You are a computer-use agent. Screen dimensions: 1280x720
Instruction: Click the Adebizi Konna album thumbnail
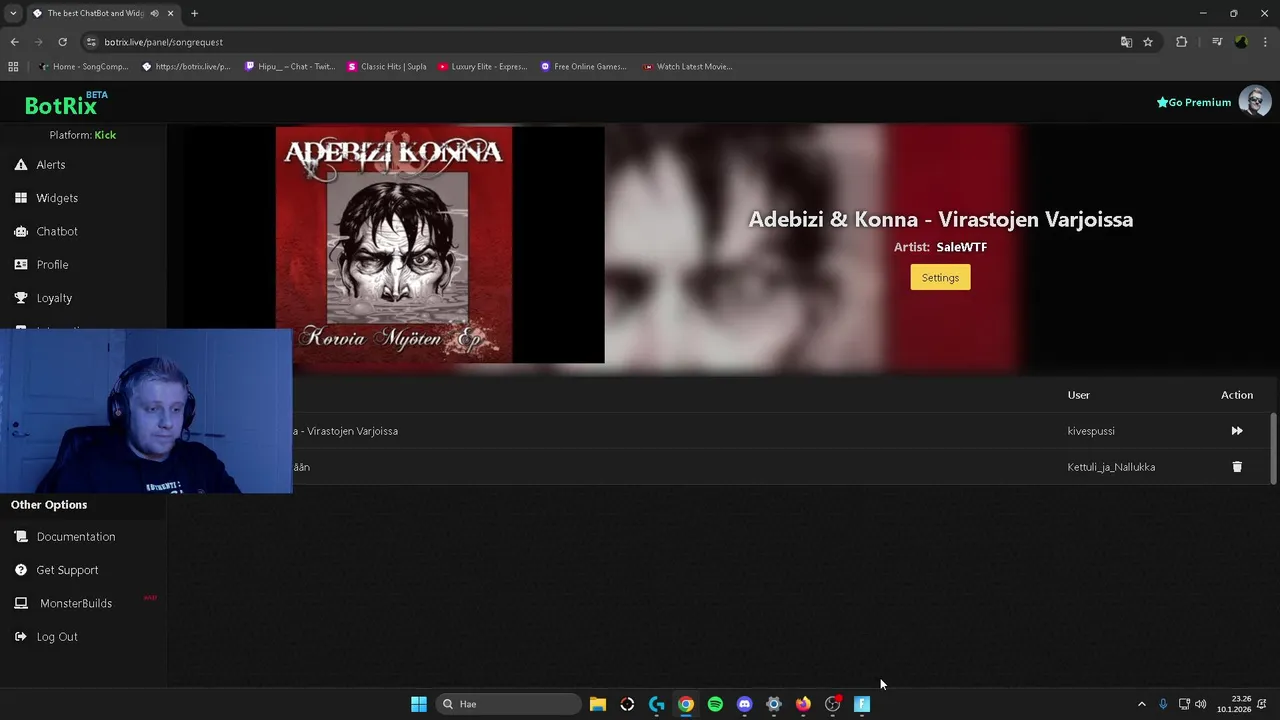click(394, 245)
